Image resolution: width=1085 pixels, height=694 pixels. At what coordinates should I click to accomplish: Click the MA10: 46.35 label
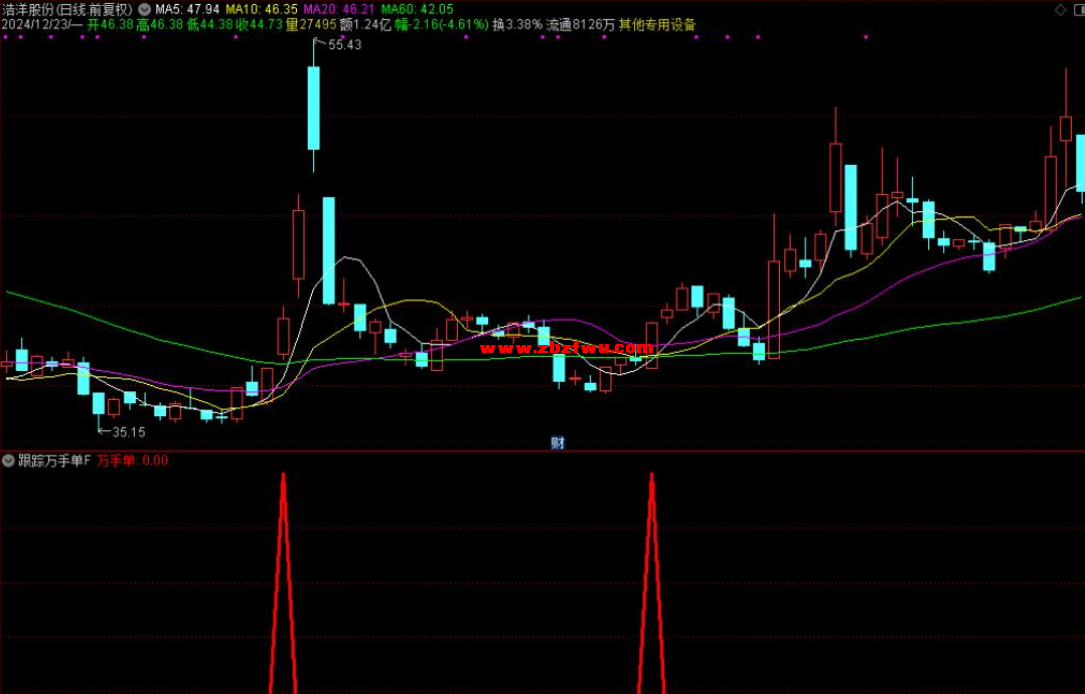262,10
